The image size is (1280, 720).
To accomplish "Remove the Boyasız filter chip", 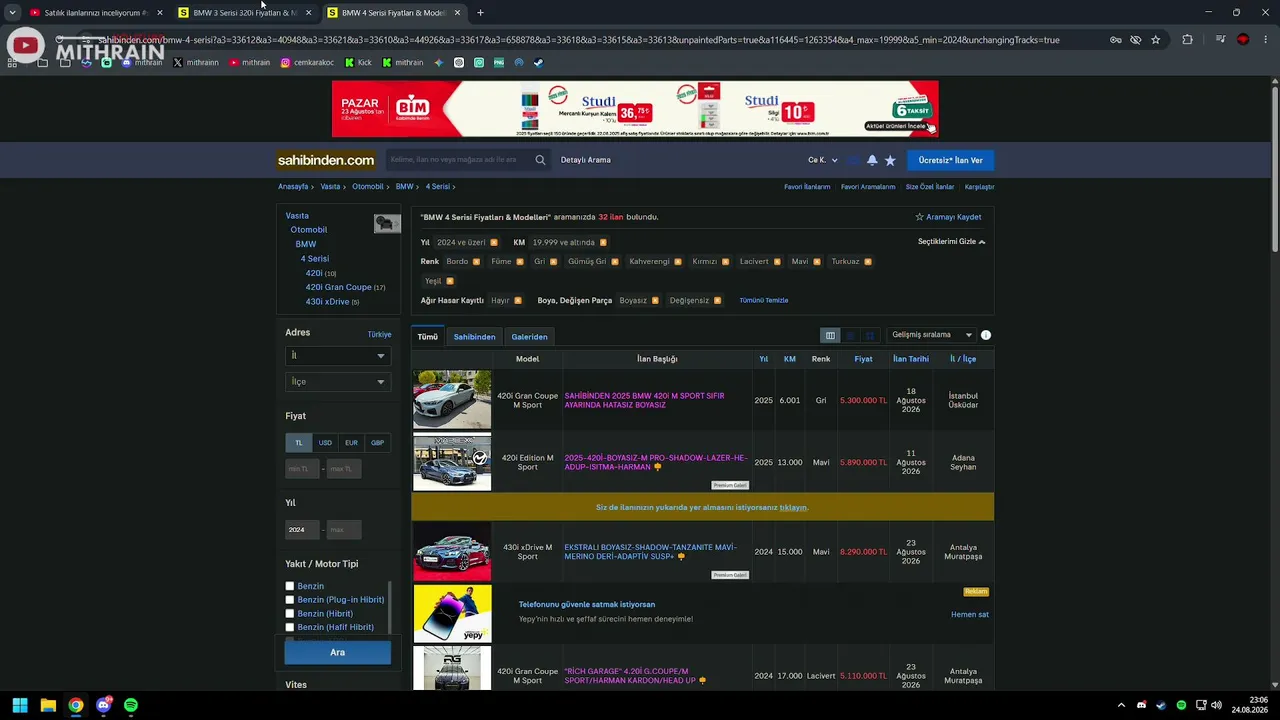I will coord(655,300).
